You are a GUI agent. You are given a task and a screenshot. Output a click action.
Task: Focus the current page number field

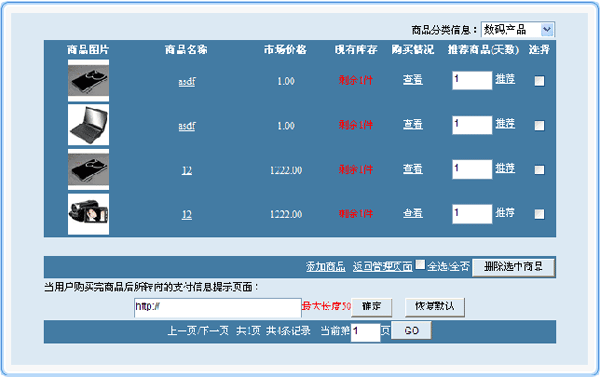365,332
